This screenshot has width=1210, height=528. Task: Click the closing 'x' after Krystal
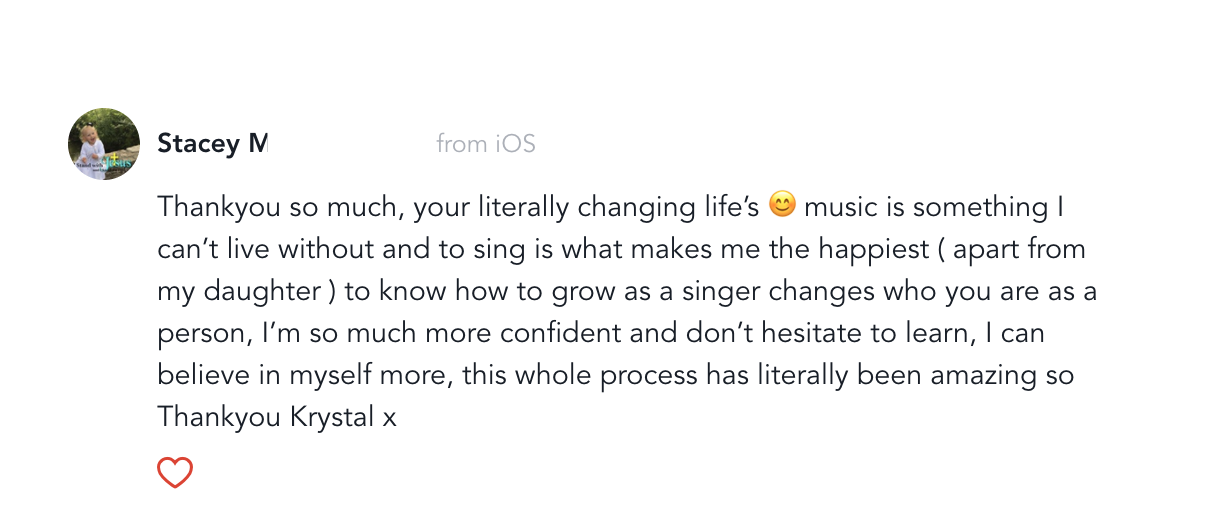[x=390, y=420]
